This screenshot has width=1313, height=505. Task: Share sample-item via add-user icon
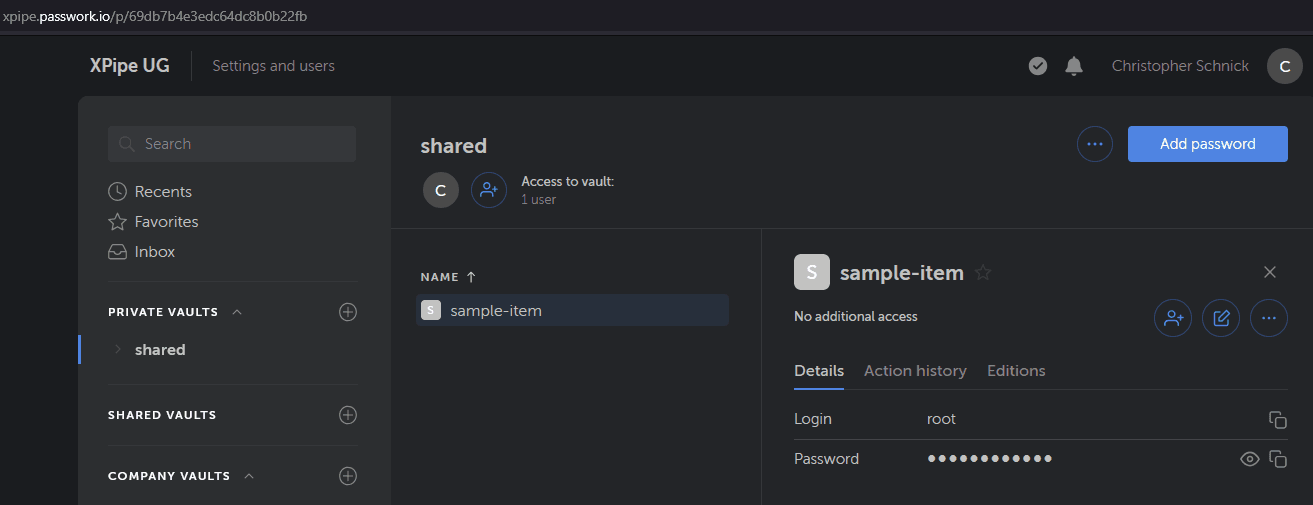(1173, 318)
